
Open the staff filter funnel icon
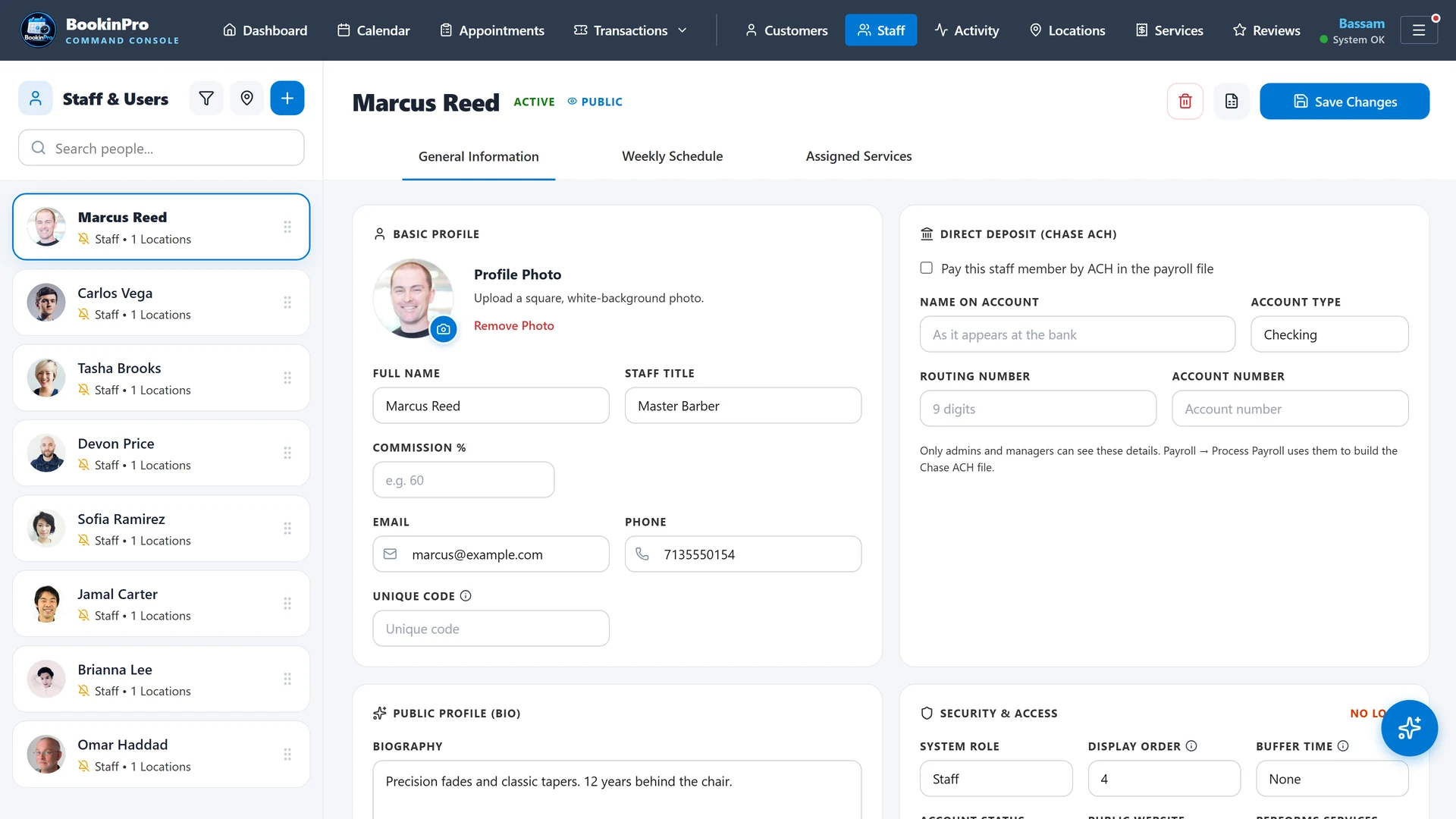click(206, 99)
